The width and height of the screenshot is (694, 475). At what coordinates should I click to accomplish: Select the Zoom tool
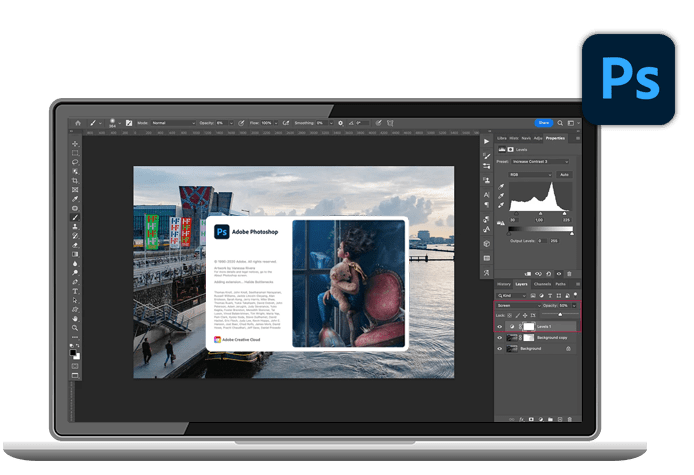point(75,328)
